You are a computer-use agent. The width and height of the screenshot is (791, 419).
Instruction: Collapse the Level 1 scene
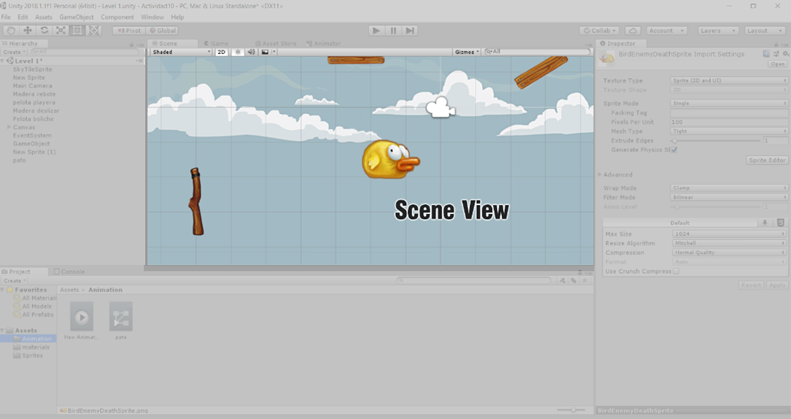pyautogui.click(x=3, y=61)
